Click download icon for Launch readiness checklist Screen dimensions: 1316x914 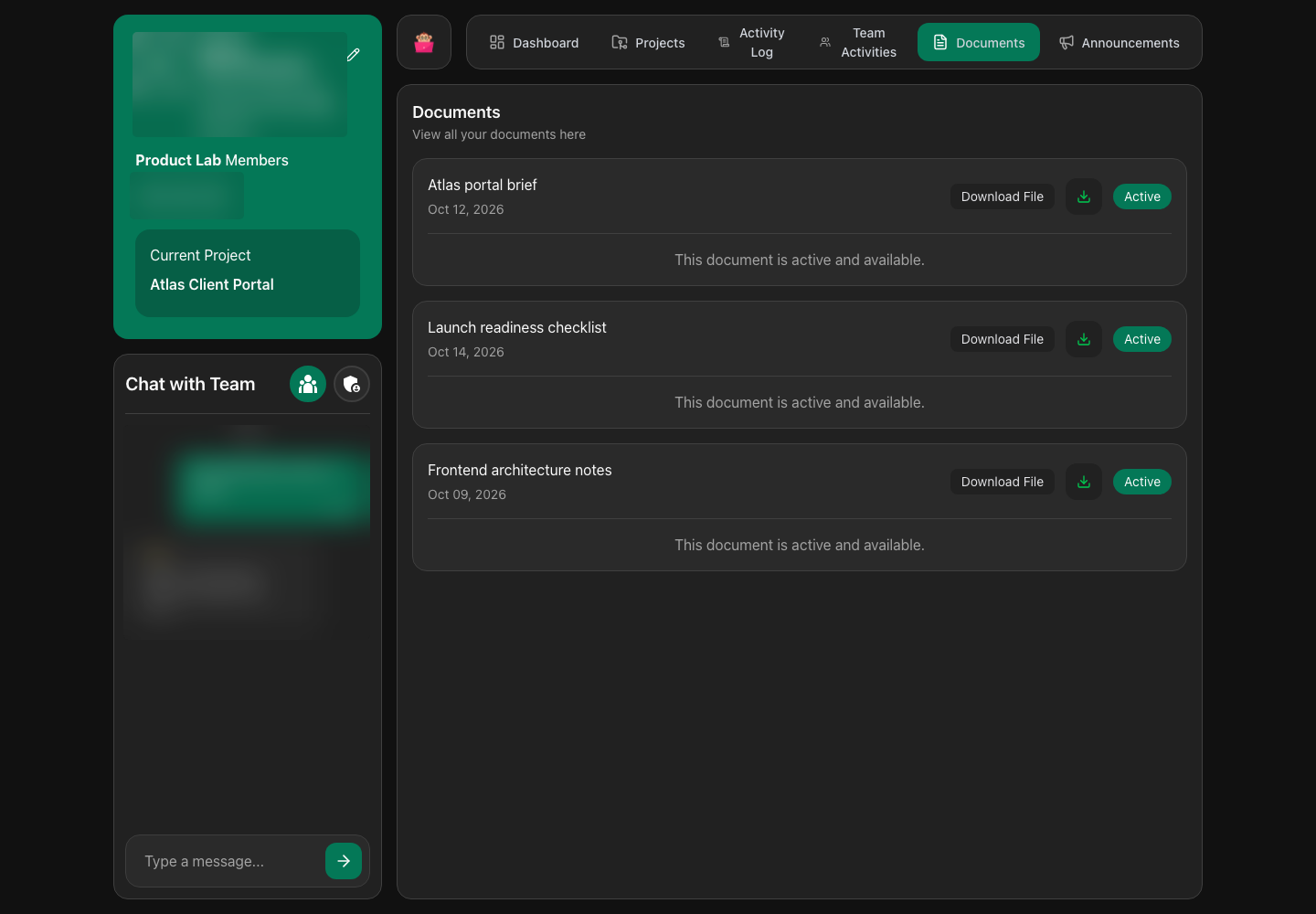coord(1084,339)
